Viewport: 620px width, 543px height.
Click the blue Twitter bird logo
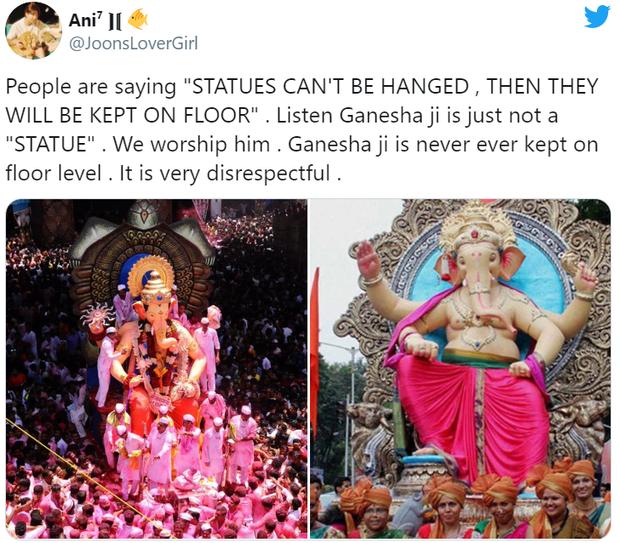point(597,17)
